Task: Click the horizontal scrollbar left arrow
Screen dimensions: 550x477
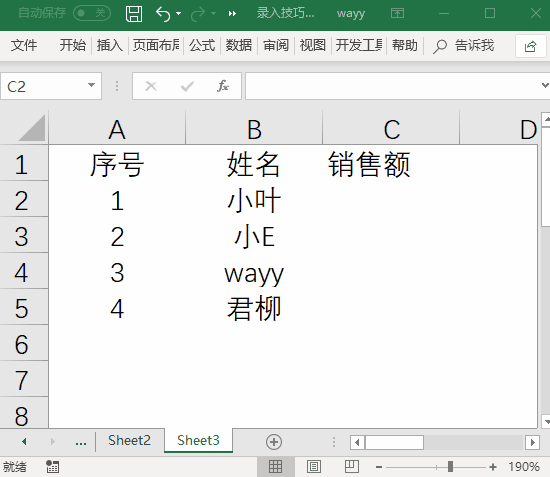Action: click(357, 442)
